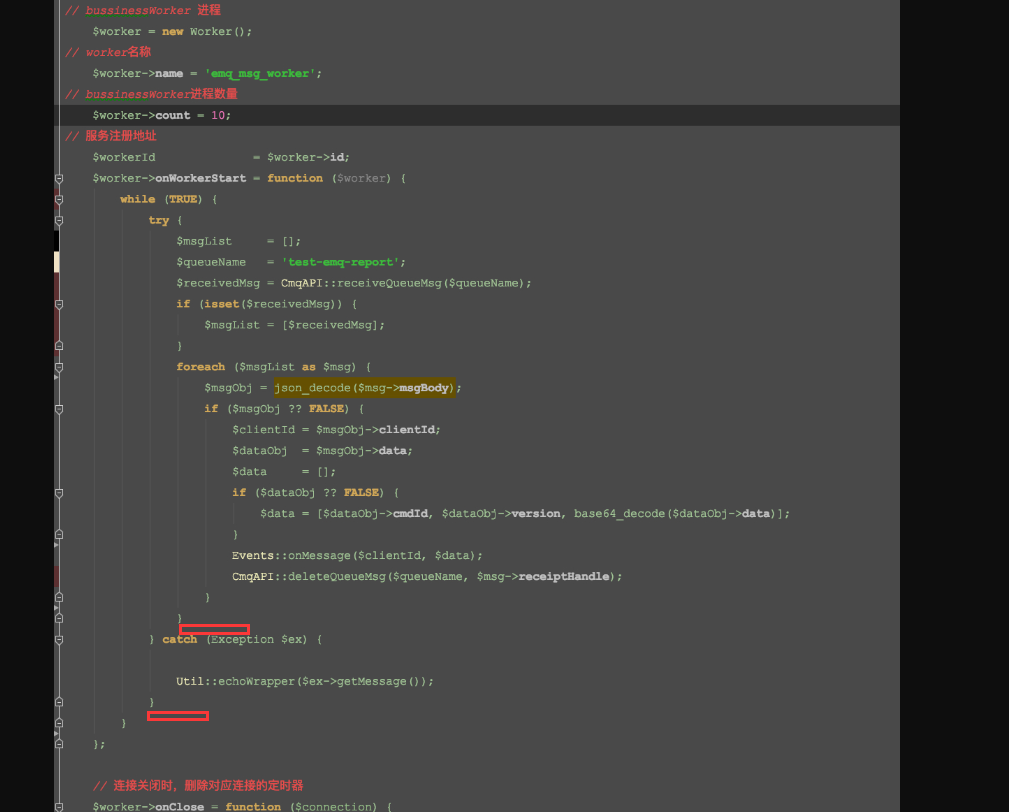1009x812 pixels.
Task: Click the 'version' property
Action: (535, 513)
